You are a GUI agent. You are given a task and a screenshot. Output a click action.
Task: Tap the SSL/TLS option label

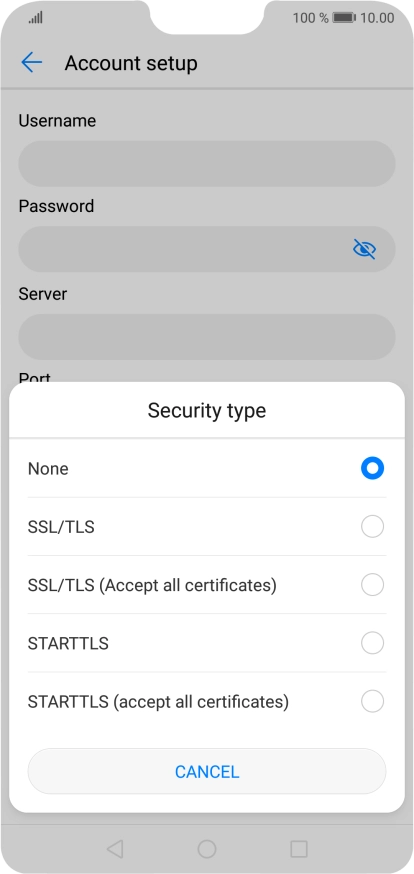pyautogui.click(x=61, y=527)
